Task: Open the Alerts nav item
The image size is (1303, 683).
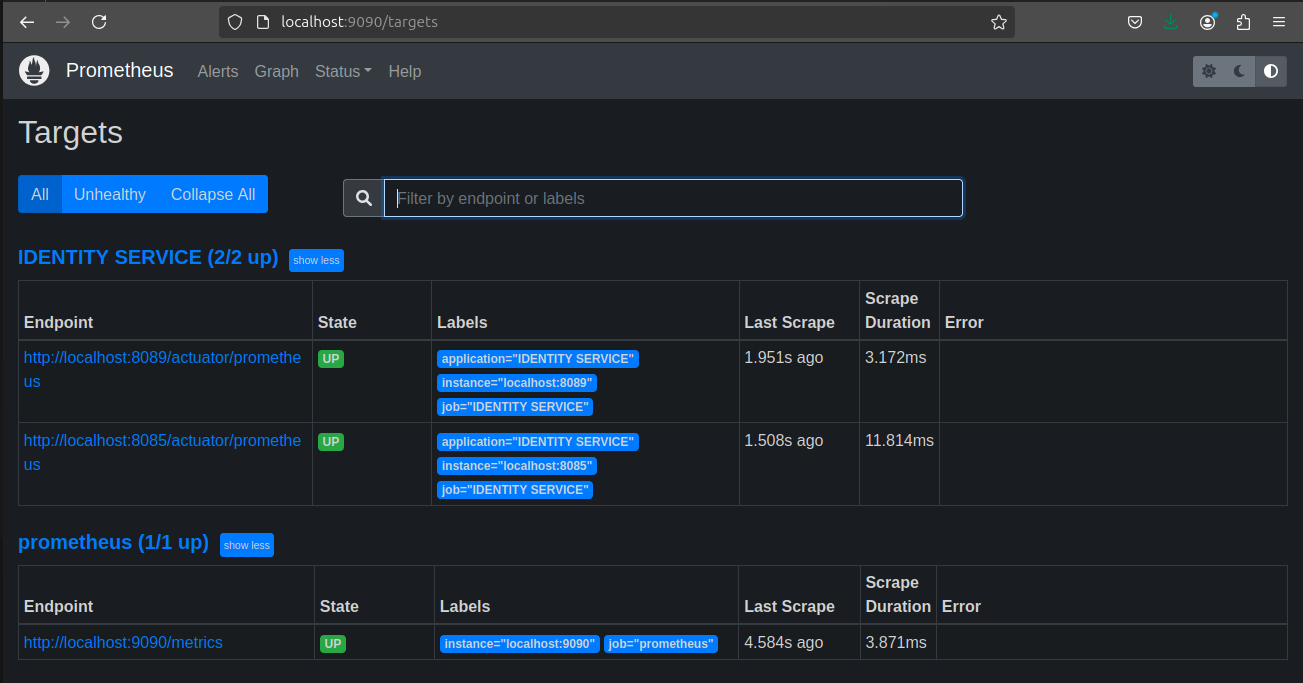Action: coord(218,71)
